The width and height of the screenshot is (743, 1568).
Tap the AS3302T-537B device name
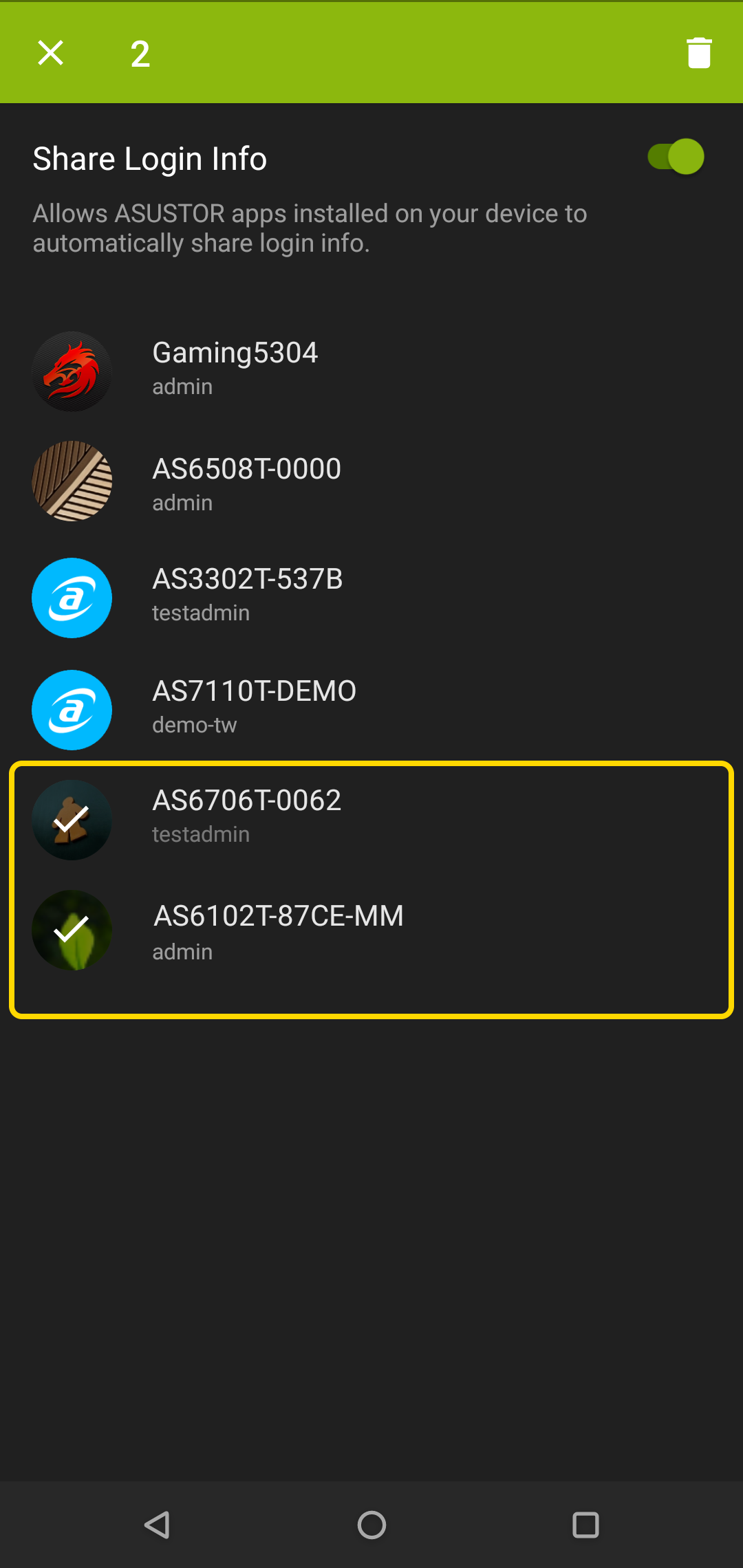(247, 579)
